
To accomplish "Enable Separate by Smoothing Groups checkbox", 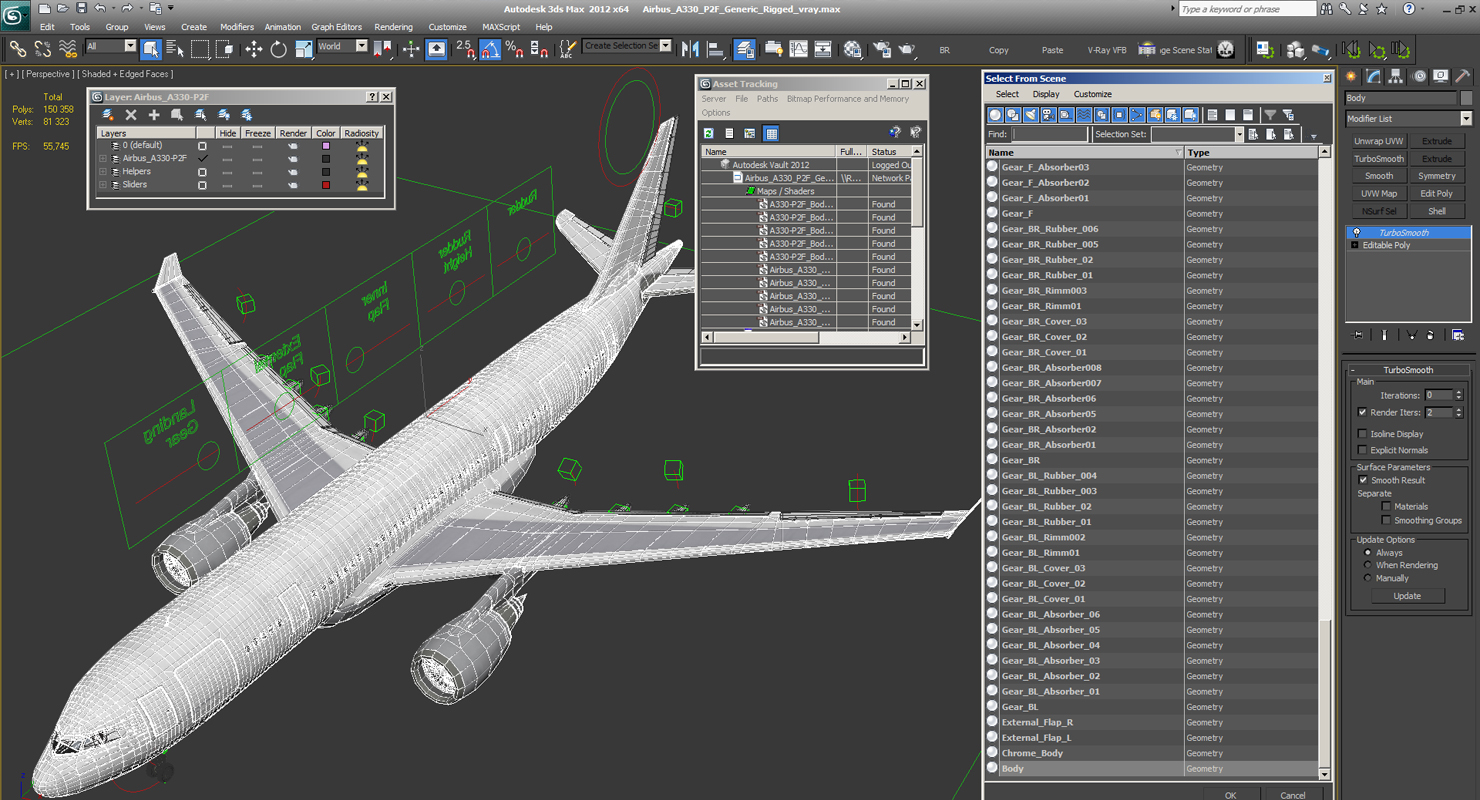I will (1386, 520).
